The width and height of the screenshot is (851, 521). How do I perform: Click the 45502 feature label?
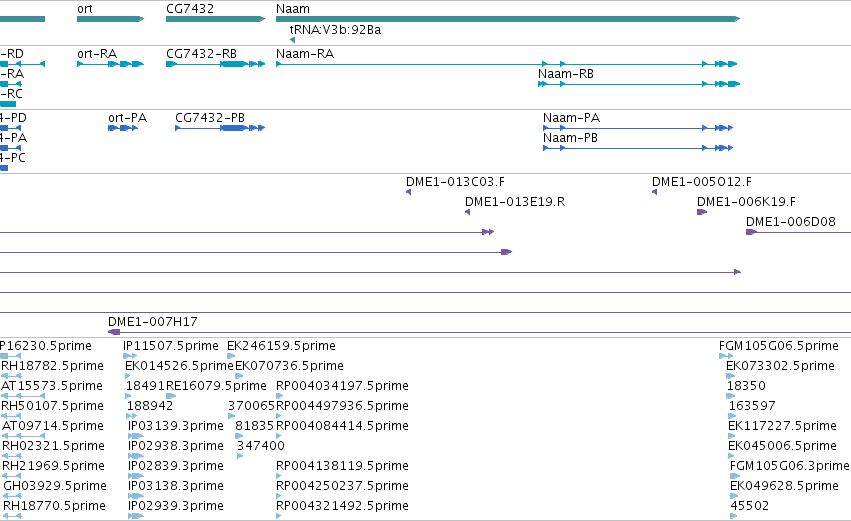pos(750,506)
